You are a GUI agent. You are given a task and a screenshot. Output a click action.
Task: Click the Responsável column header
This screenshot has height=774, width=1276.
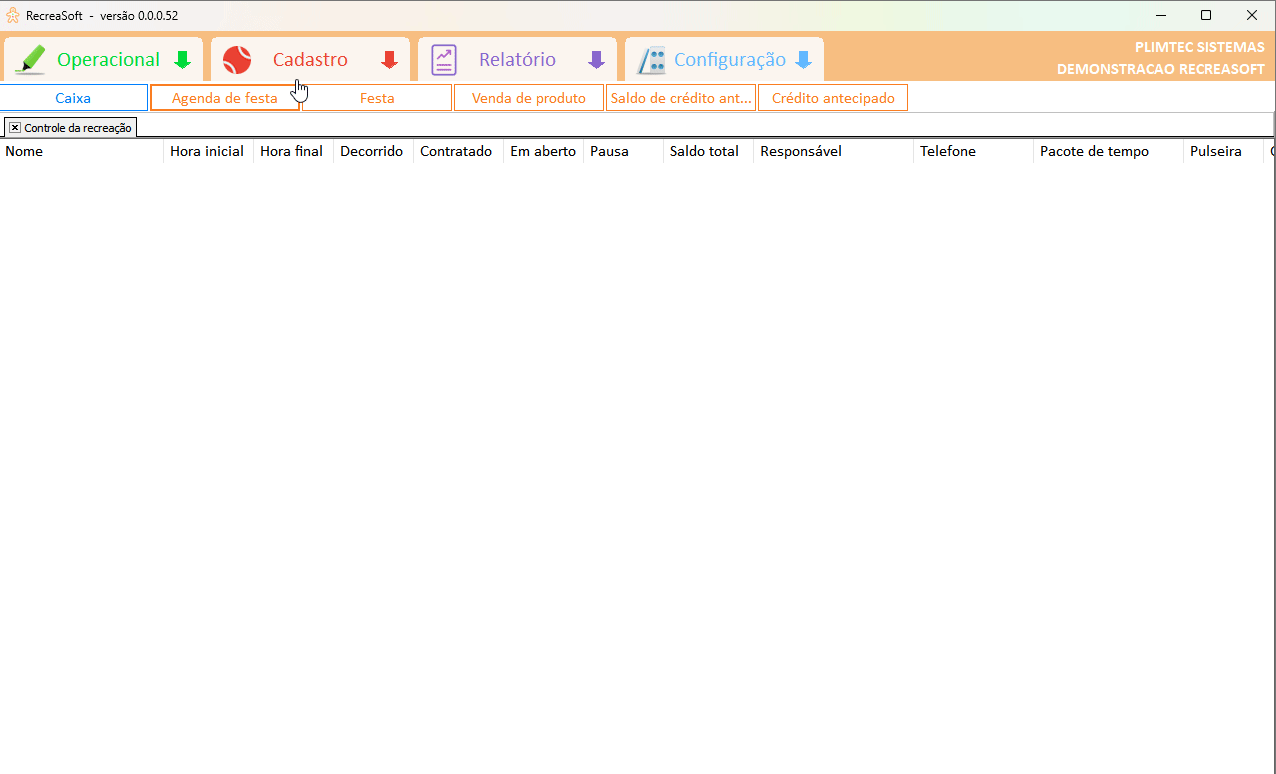pyautogui.click(x=801, y=151)
